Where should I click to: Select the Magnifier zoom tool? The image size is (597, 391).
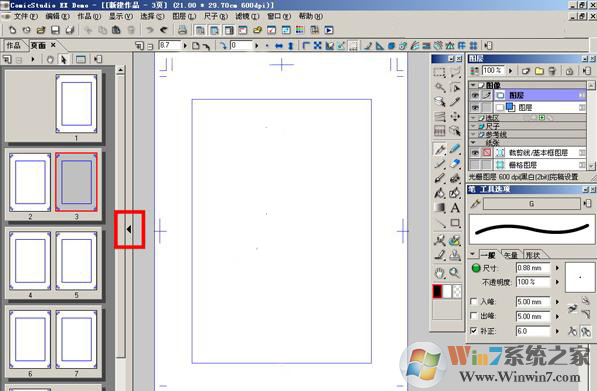pyautogui.click(x=454, y=272)
